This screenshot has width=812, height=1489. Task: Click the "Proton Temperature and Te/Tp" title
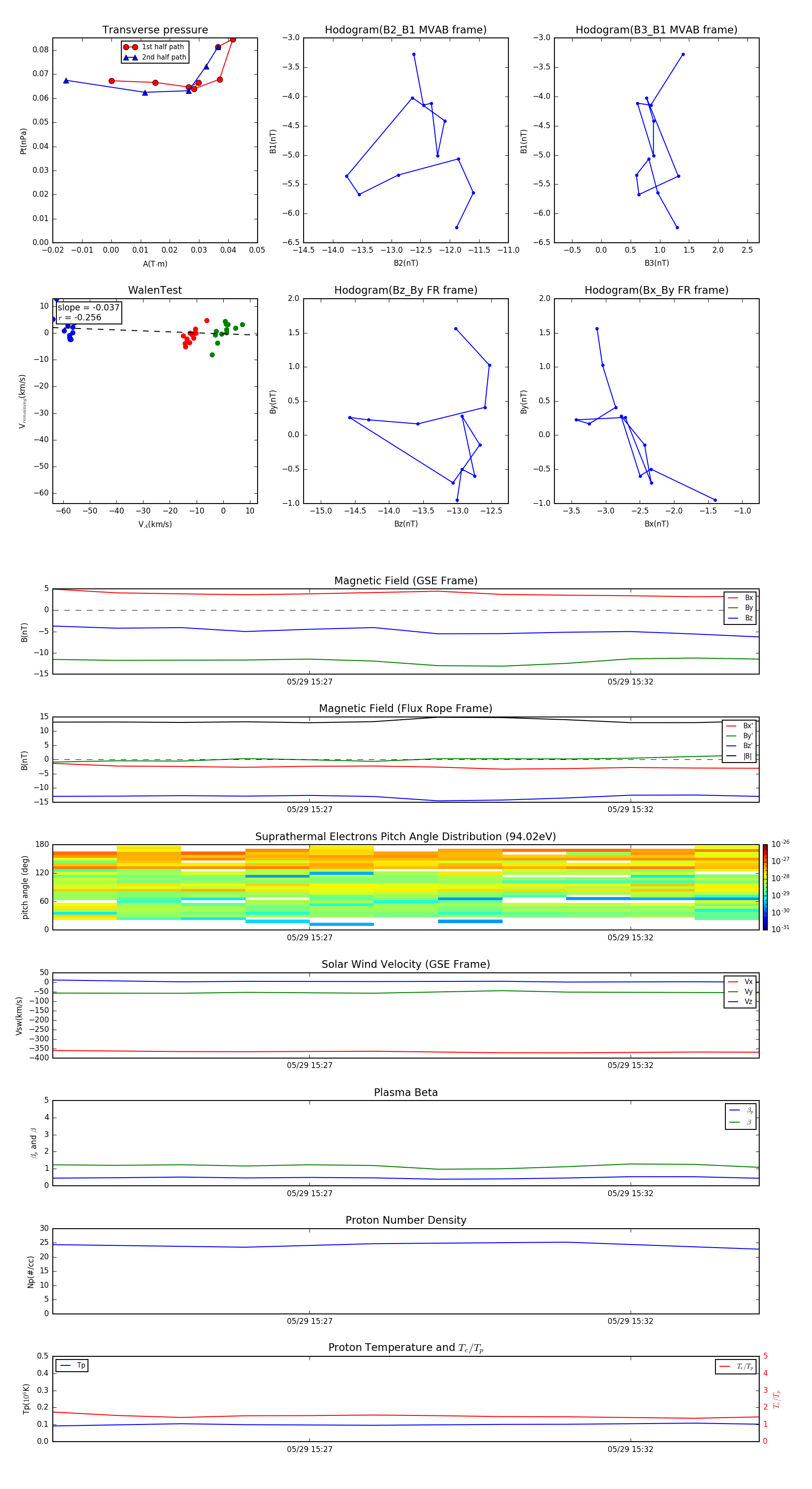(406, 1349)
